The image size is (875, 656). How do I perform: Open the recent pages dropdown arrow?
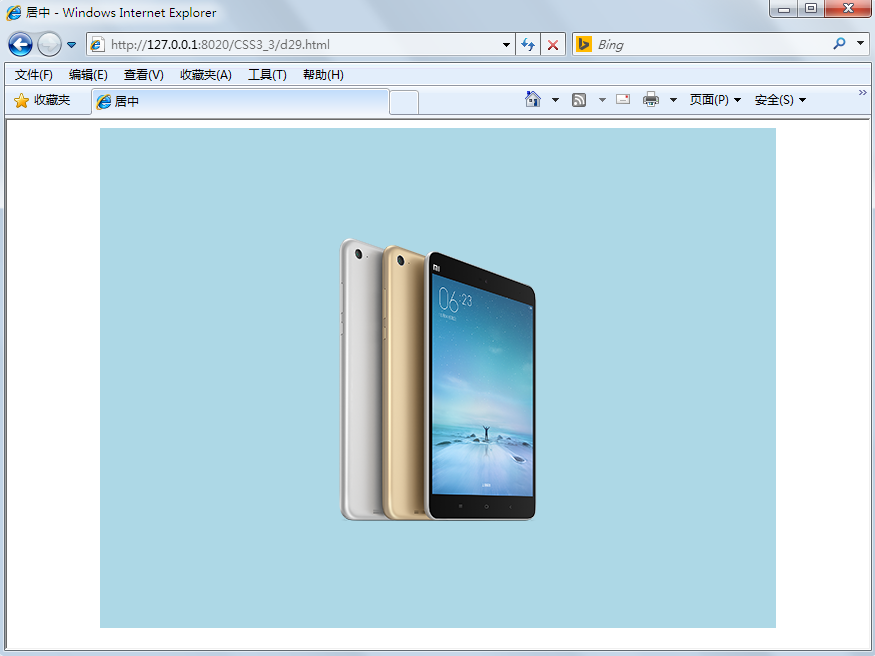tap(71, 45)
